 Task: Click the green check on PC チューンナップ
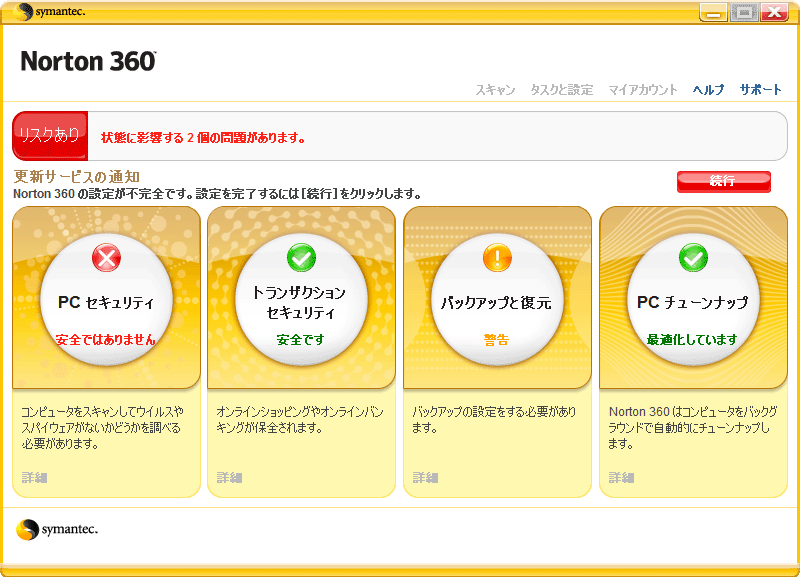[693, 258]
